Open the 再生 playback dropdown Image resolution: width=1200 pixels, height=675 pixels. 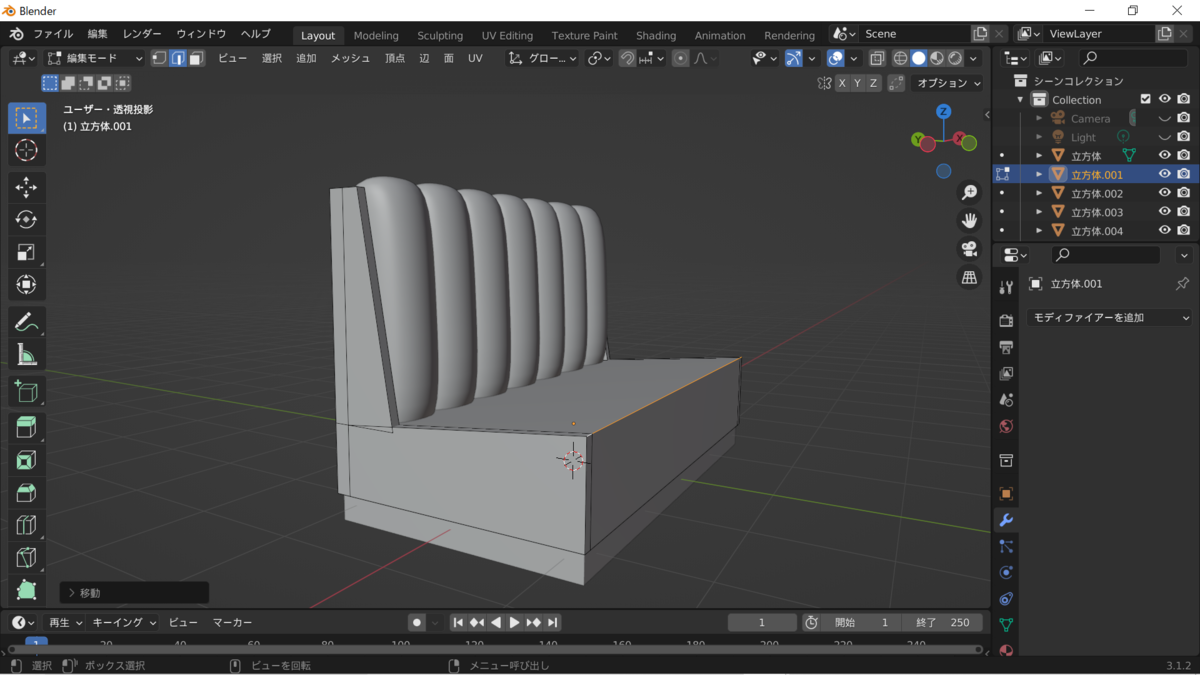66,622
